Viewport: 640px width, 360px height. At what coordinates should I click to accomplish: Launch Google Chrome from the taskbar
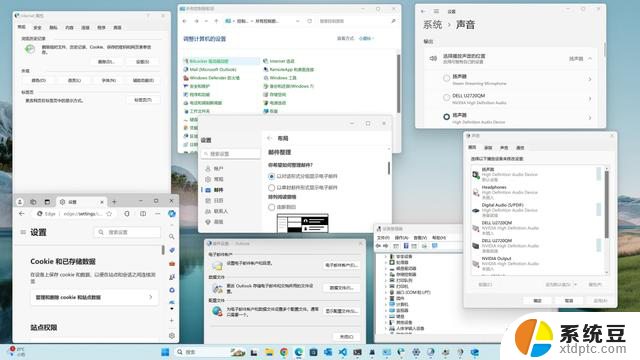[x=284, y=352]
